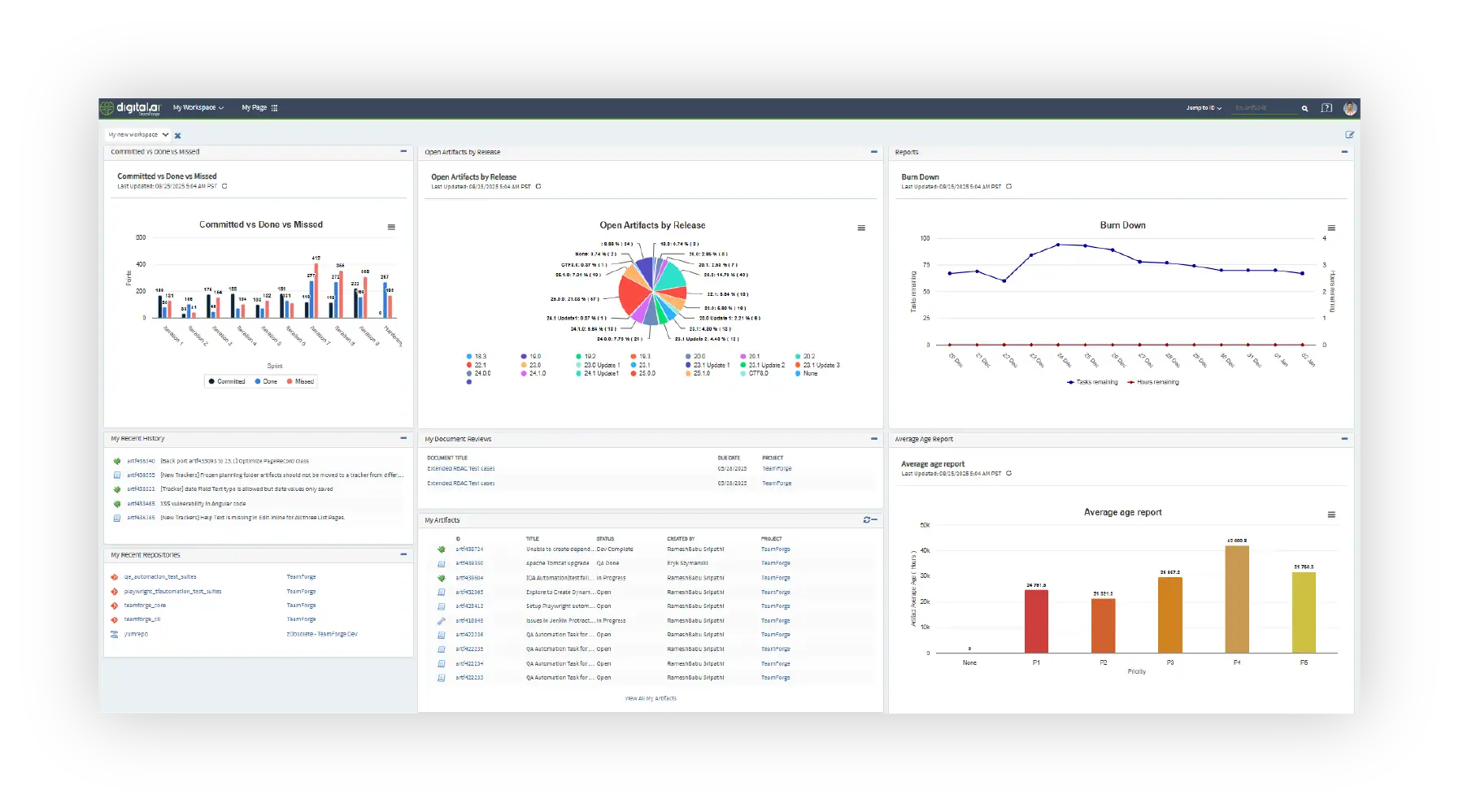Open Committed vs Done chart hamburger menu

(x=391, y=228)
